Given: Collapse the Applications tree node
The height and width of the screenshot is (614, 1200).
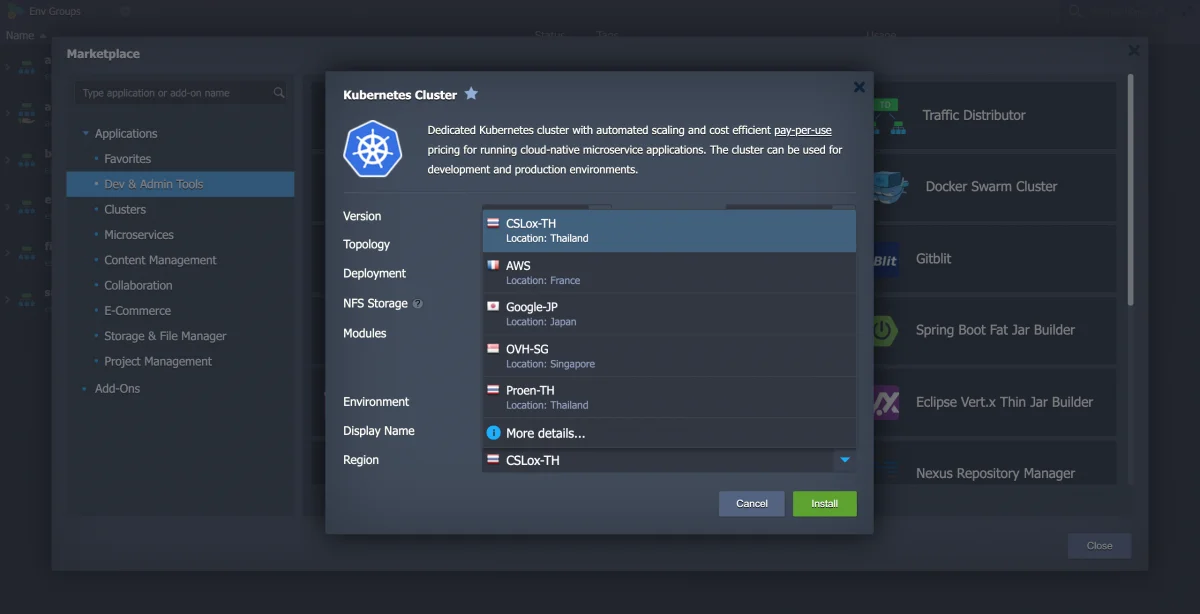Looking at the screenshot, I should 86,134.
